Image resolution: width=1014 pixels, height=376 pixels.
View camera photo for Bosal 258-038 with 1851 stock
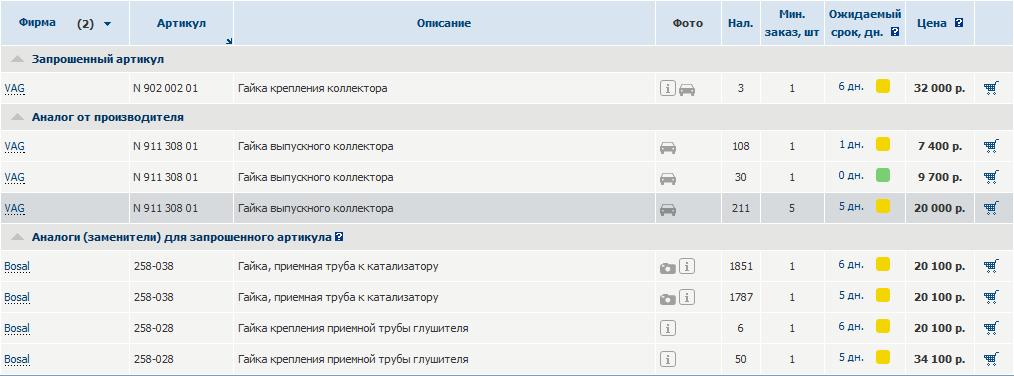667,267
